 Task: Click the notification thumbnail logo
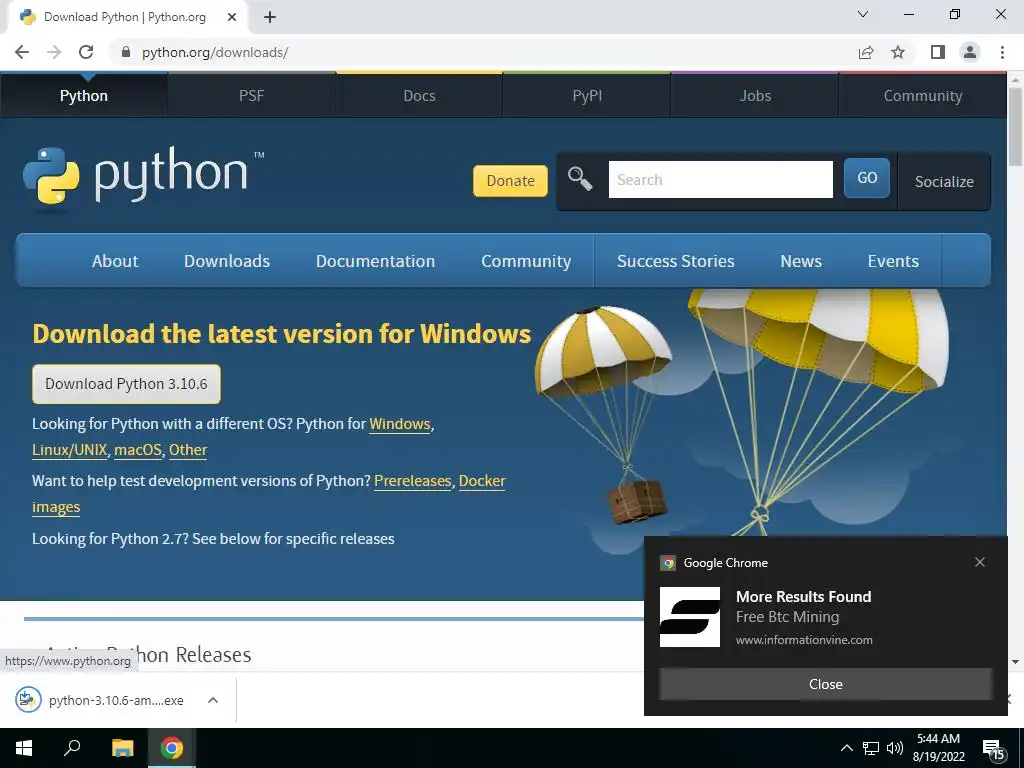point(690,617)
